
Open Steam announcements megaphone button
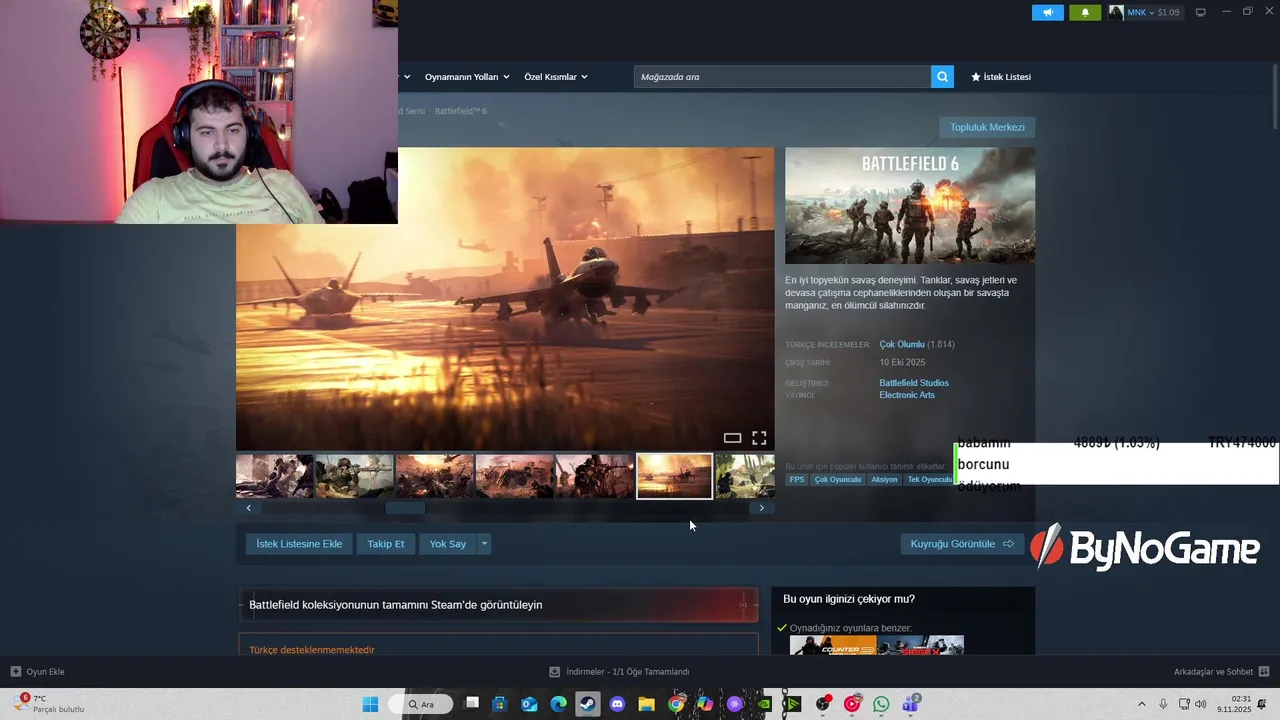(1047, 12)
